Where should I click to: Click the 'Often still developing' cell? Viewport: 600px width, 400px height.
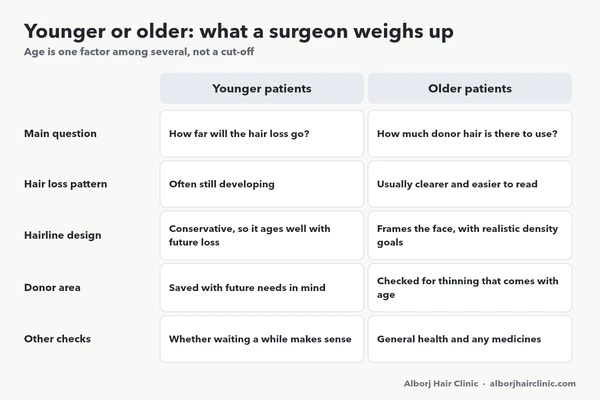262,184
